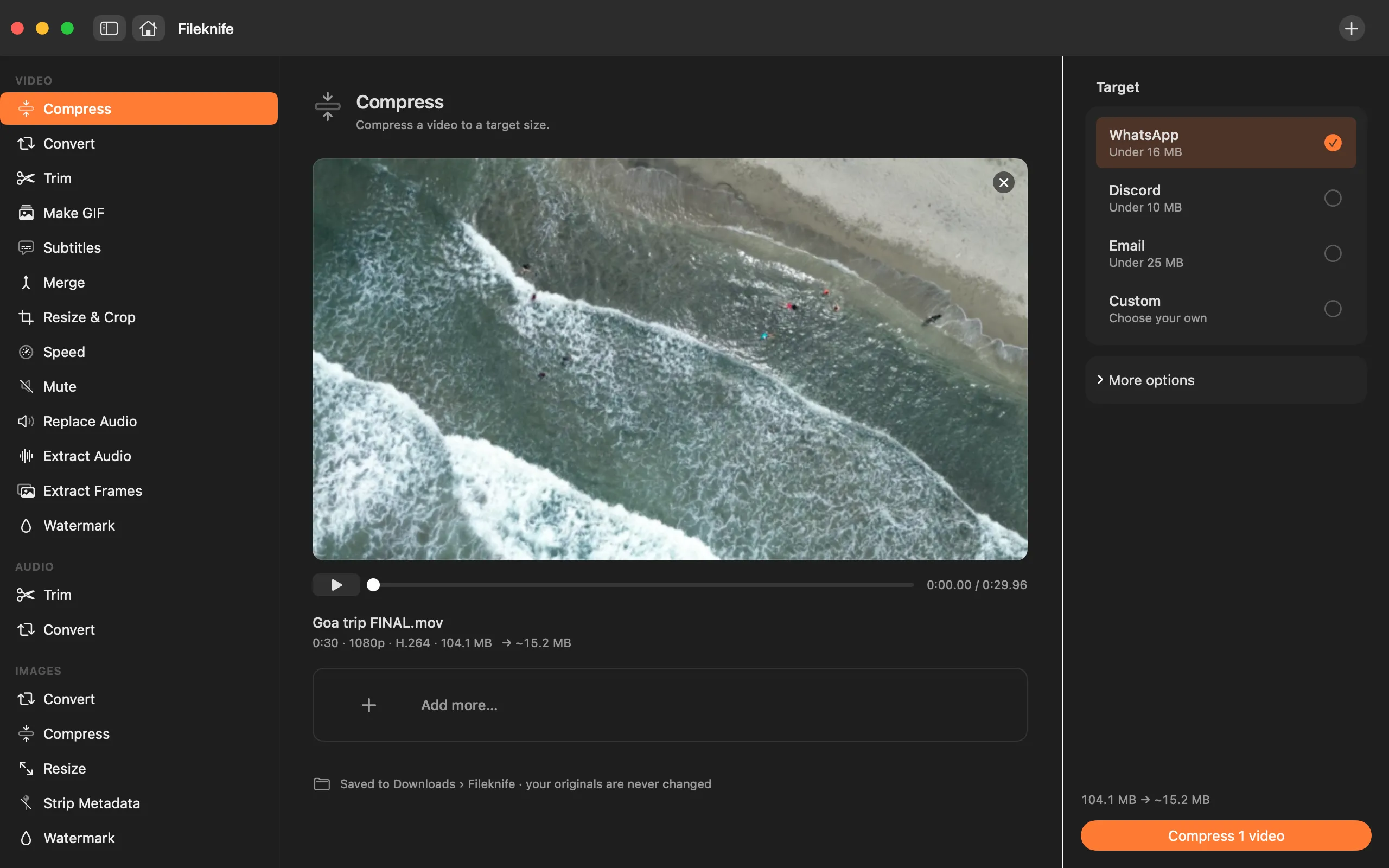Click the Extract Audio waveform icon
1389x868 pixels.
click(x=26, y=456)
